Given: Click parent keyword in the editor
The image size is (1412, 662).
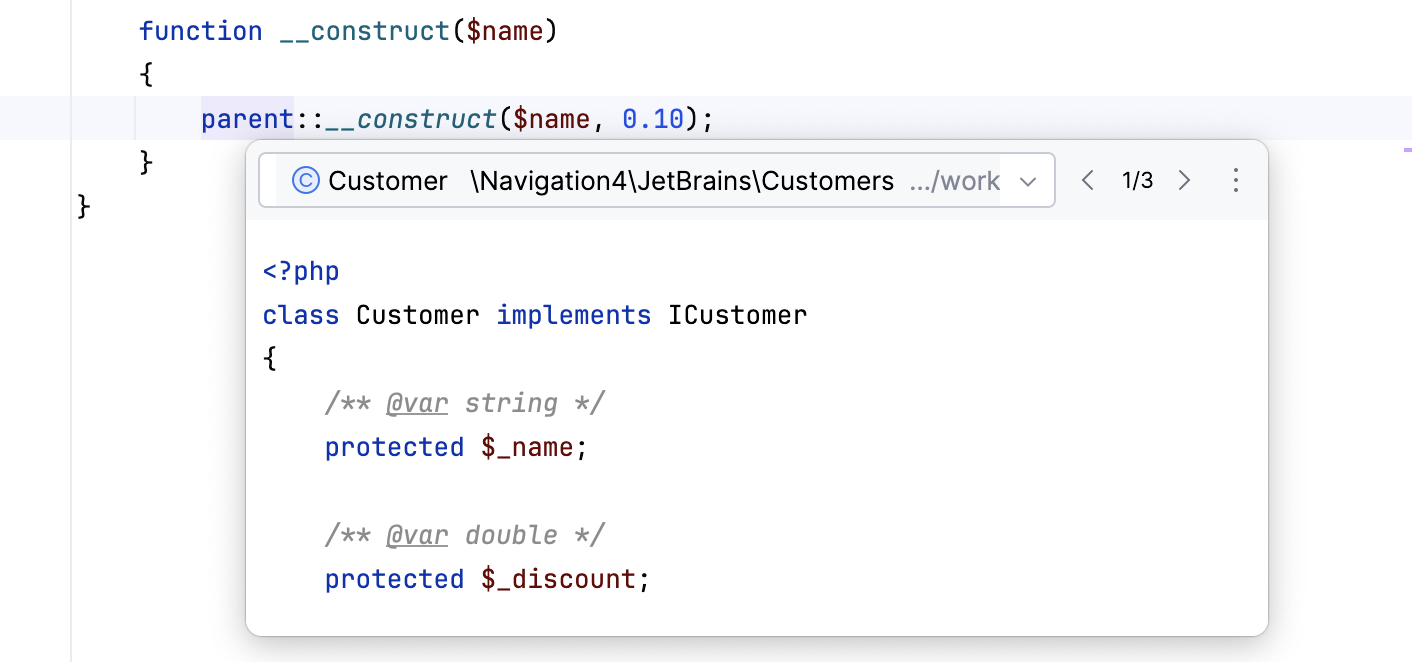Looking at the screenshot, I should tap(247, 119).
